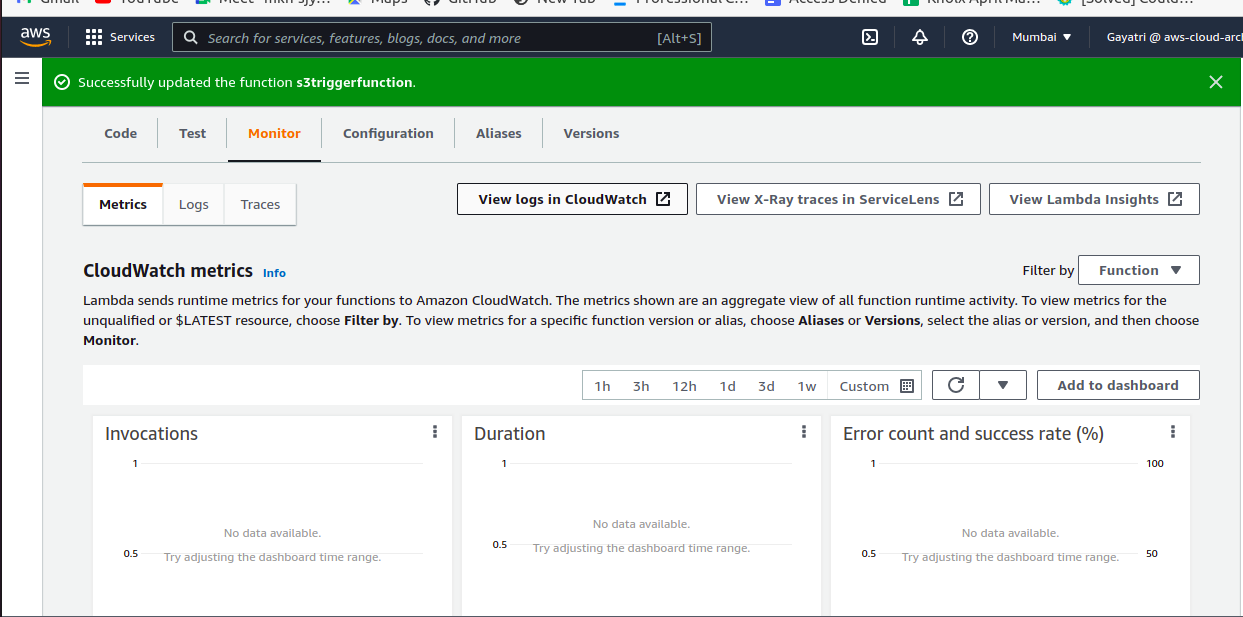The image size is (1243, 617).
Task: Switch to the Traces sub-tab
Action: click(x=260, y=204)
